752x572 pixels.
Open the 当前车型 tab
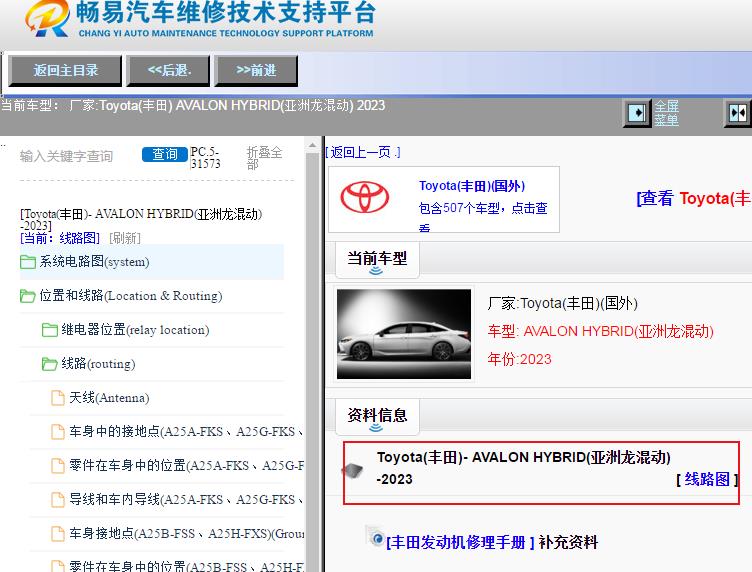click(x=377, y=259)
